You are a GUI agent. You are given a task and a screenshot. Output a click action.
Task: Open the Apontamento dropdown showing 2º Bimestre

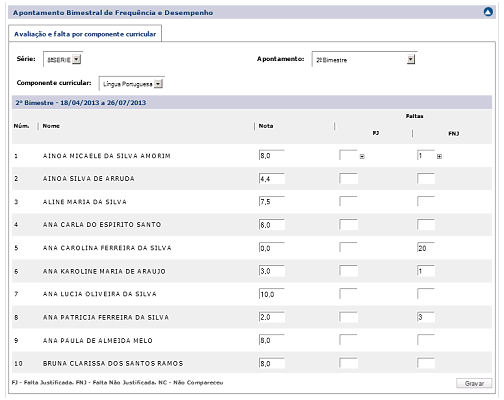click(x=364, y=59)
